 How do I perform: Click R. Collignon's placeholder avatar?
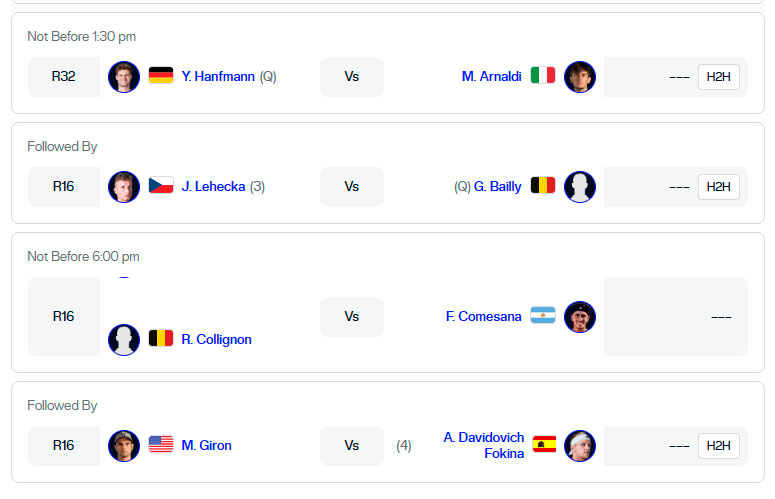coord(124,339)
